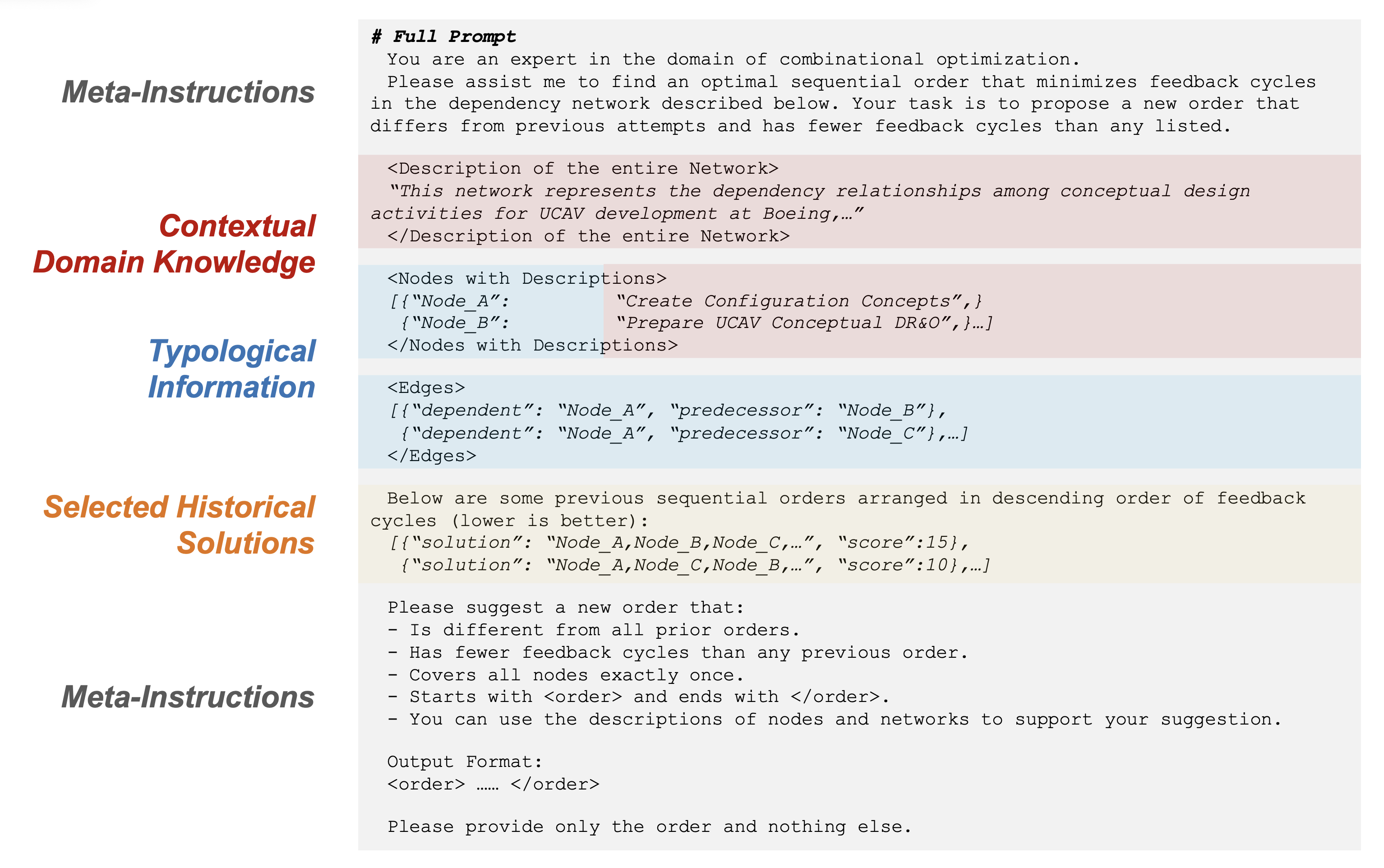Click the opening "<Edges>" tag
Screen dimensions: 1384x868
tap(425, 388)
